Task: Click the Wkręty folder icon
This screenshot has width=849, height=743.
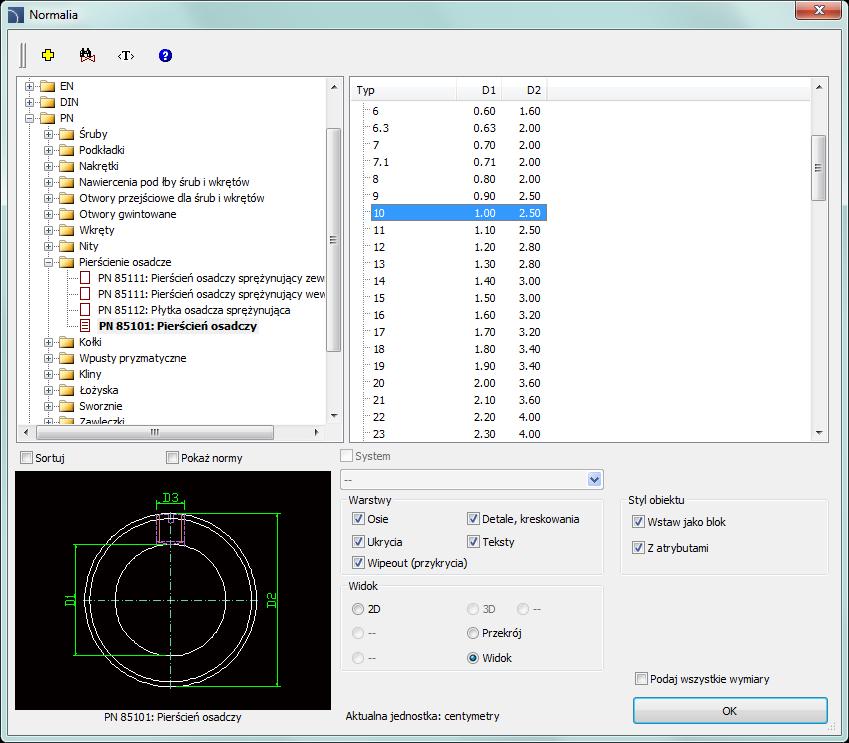Action: coord(67,230)
